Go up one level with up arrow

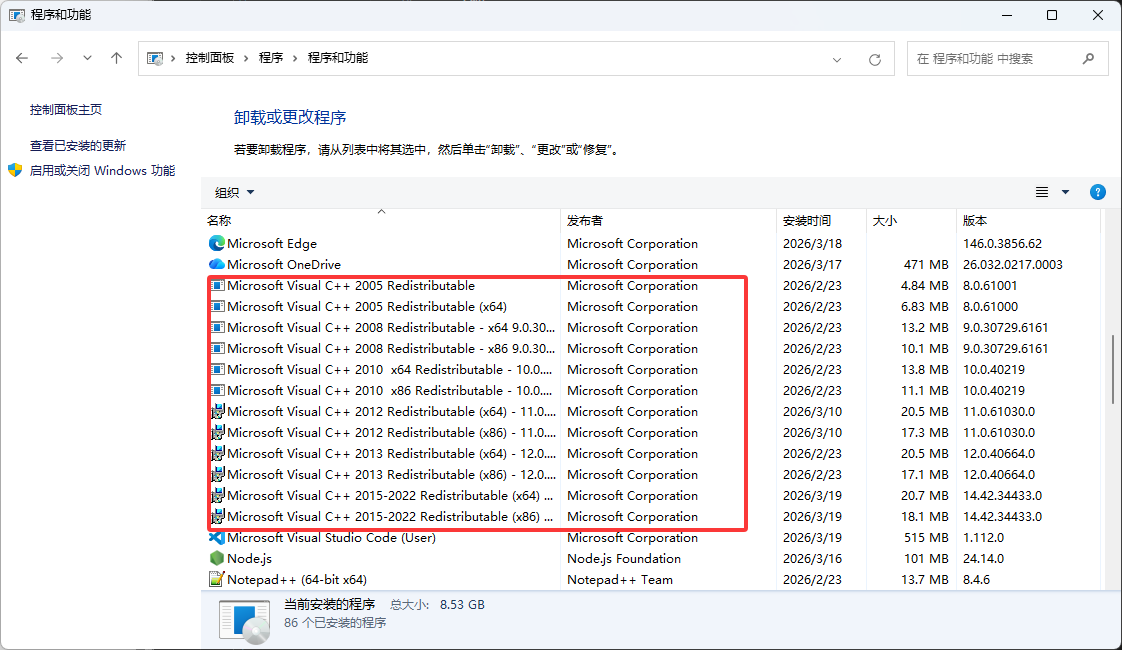[x=116, y=59]
